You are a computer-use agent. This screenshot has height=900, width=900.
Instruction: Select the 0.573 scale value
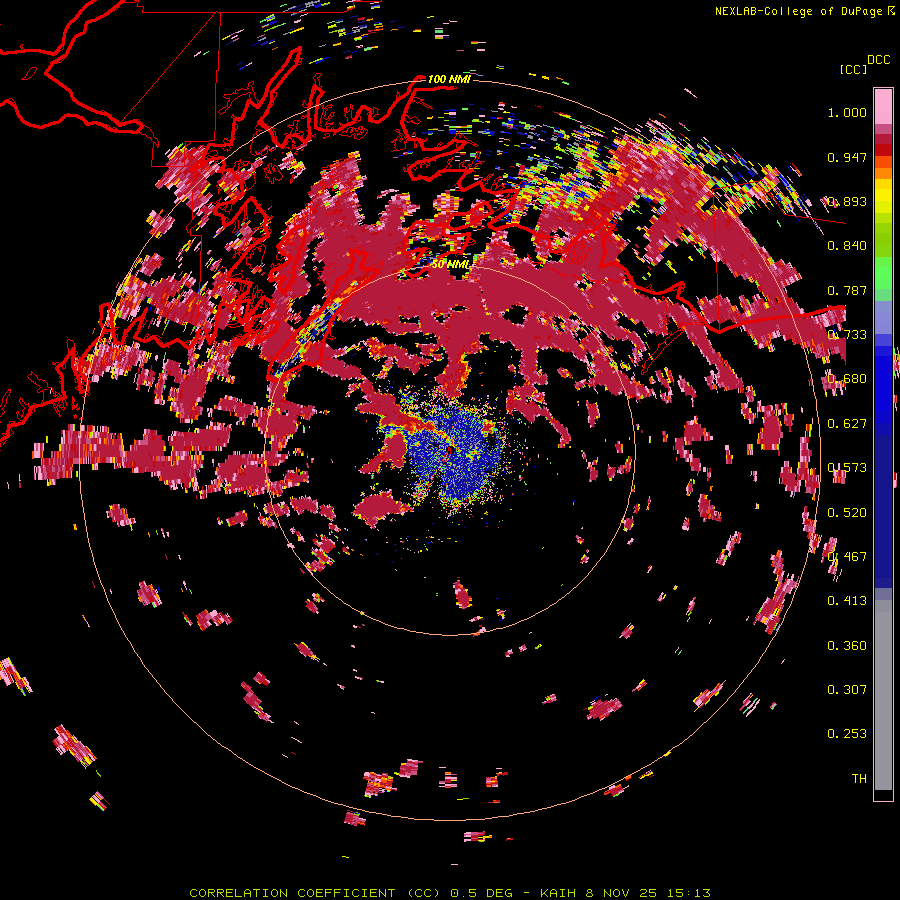tap(847, 468)
